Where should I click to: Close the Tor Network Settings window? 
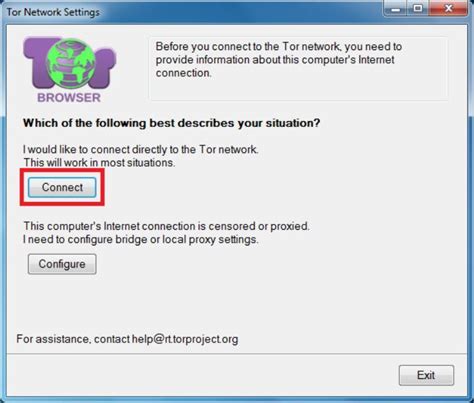448,9
